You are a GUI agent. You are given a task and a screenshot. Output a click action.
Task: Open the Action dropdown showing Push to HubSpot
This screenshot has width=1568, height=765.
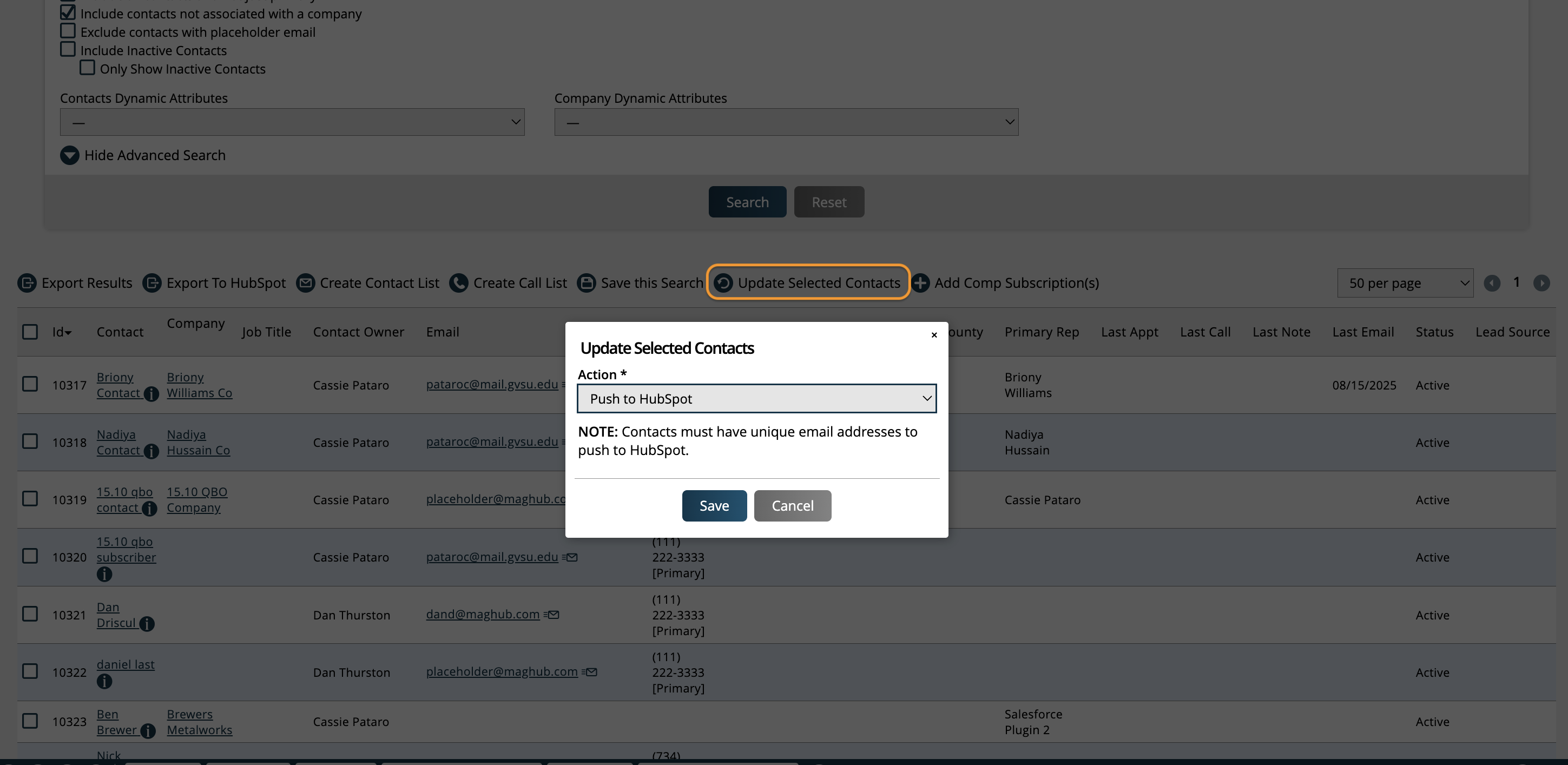point(756,399)
